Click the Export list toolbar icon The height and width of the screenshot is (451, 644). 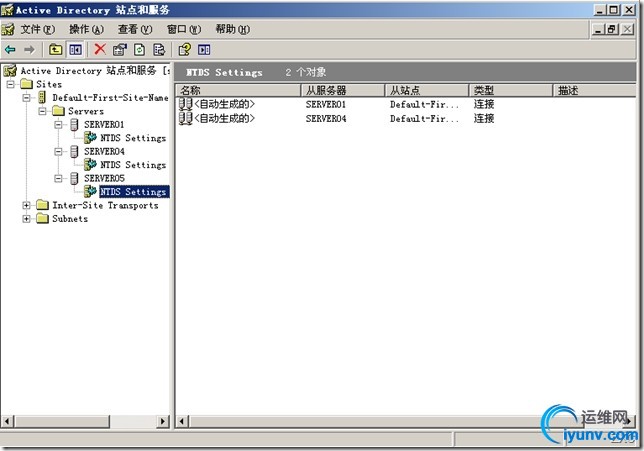pos(159,50)
